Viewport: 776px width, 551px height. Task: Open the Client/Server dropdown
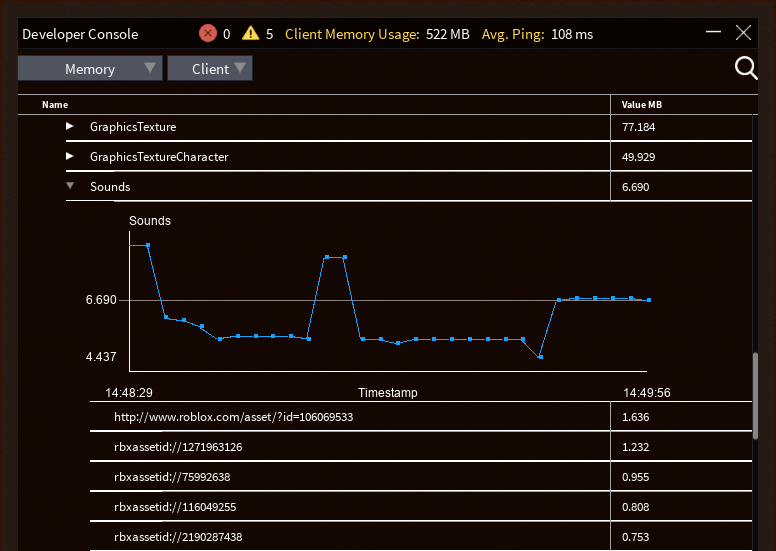[x=210, y=68]
